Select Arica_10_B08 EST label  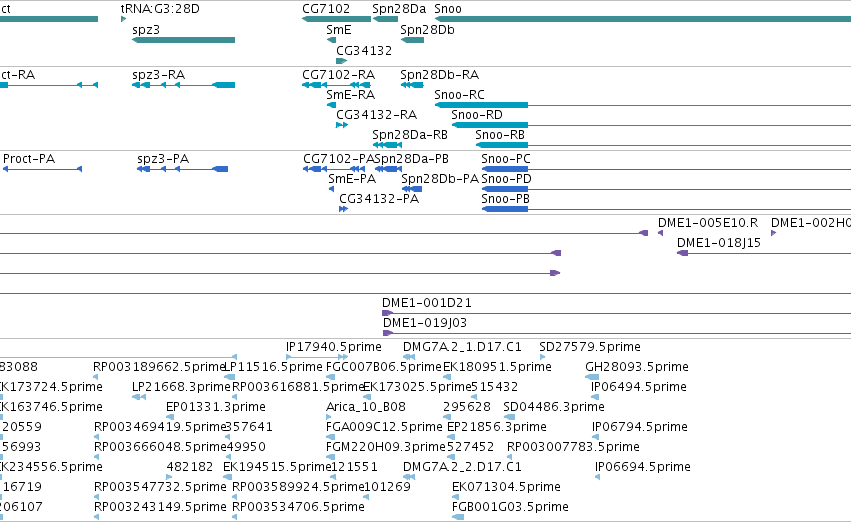(366, 408)
